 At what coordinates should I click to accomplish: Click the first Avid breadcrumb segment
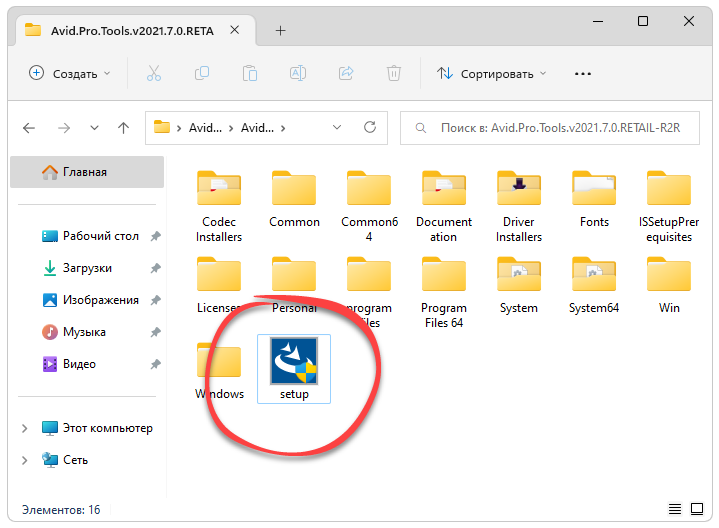click(x=205, y=128)
